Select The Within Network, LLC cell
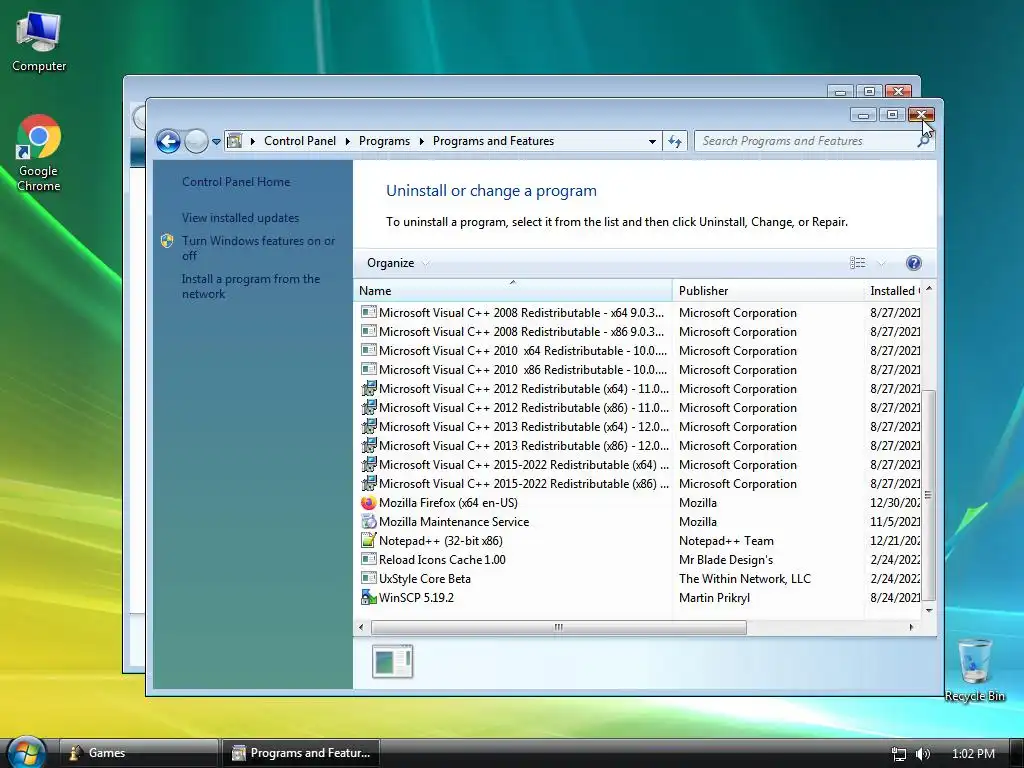The width and height of the screenshot is (1024, 768). (x=744, y=579)
